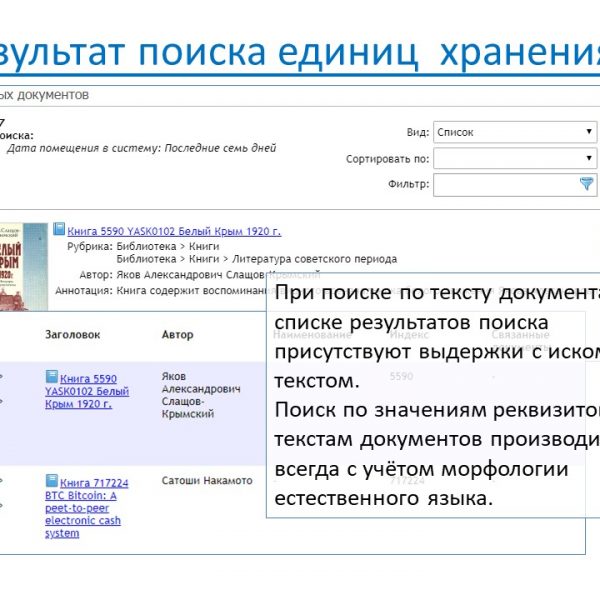Click the document icon beside the top Книга 5590 title

[59, 228]
